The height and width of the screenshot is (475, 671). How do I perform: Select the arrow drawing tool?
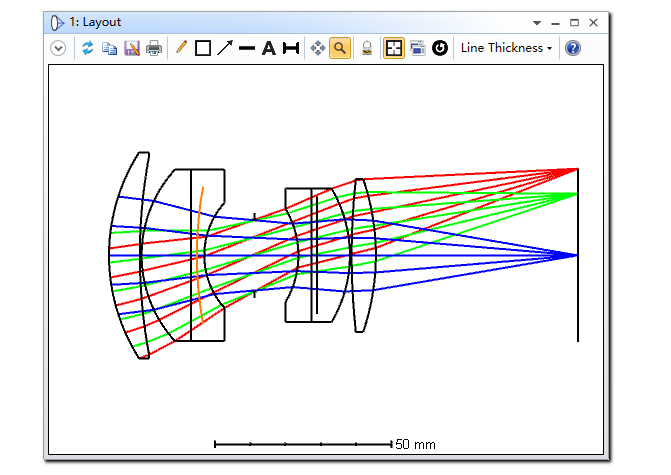point(225,48)
